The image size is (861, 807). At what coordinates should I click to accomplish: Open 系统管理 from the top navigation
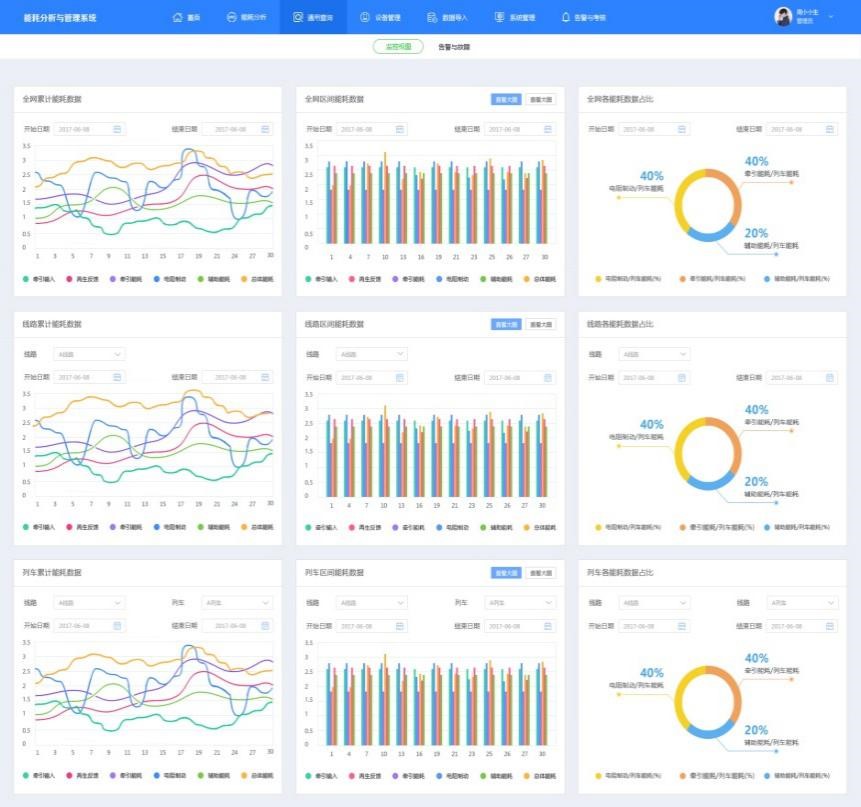[514, 17]
